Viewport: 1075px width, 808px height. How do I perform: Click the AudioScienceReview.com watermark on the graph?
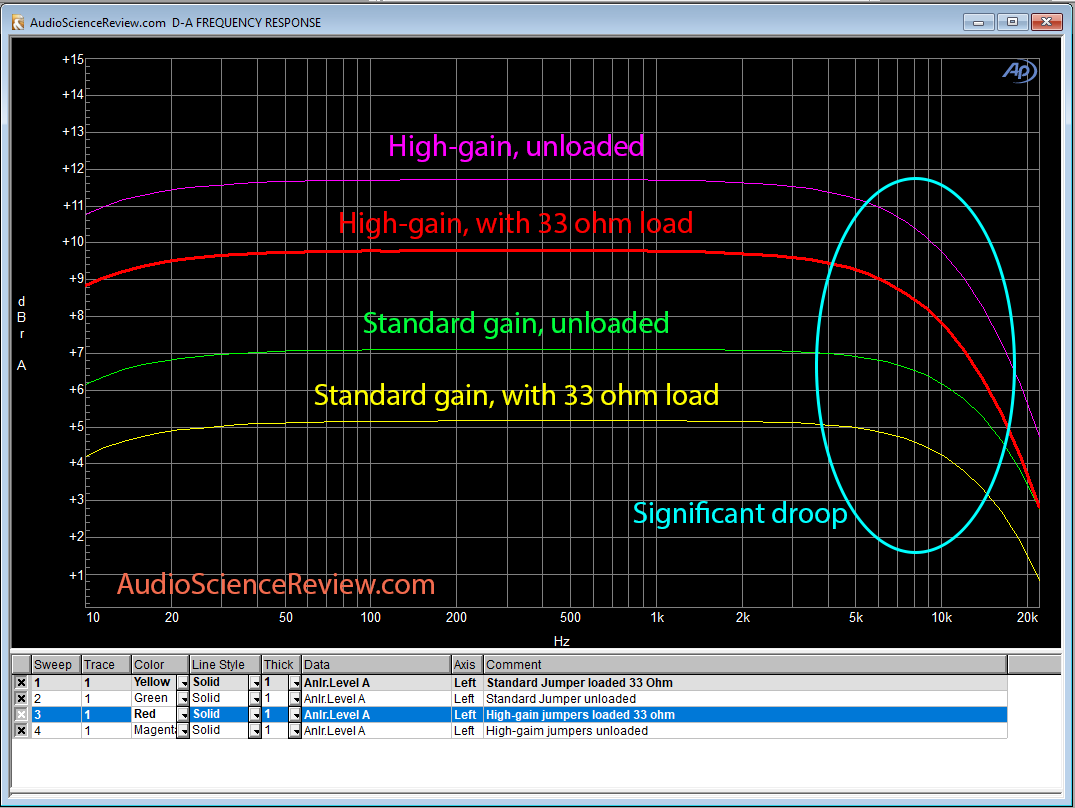tap(276, 584)
